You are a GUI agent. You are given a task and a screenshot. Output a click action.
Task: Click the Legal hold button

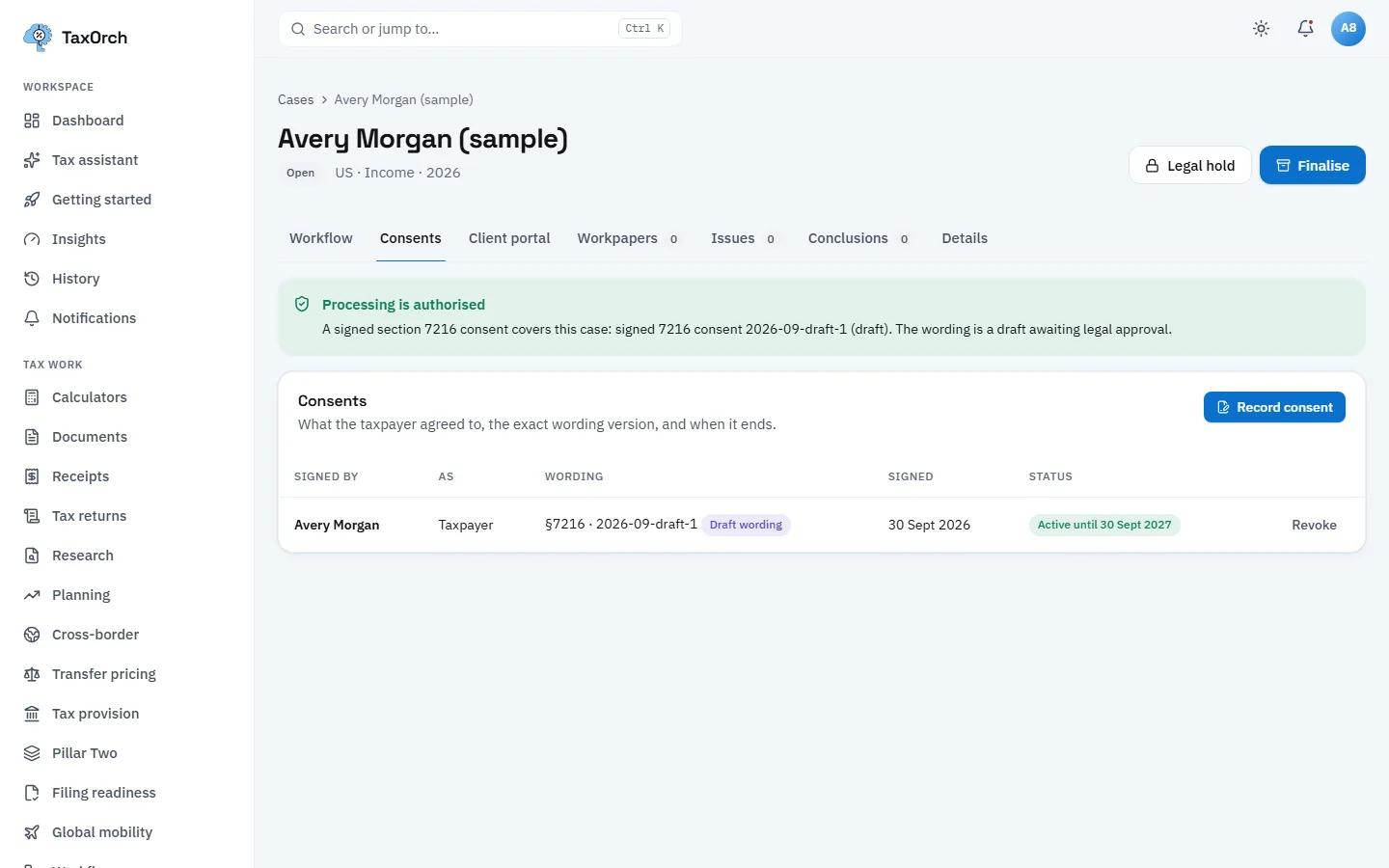(x=1190, y=166)
